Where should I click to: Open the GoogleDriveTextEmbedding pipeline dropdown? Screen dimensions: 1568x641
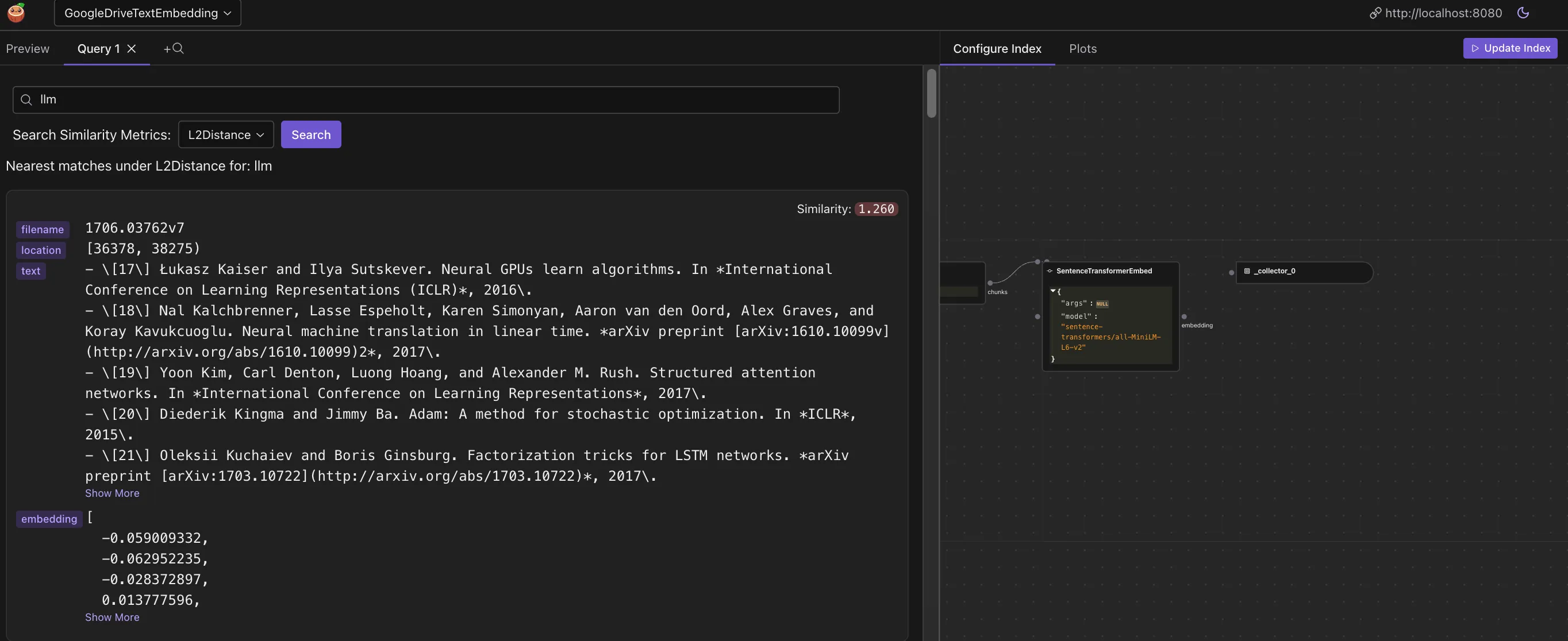[147, 13]
